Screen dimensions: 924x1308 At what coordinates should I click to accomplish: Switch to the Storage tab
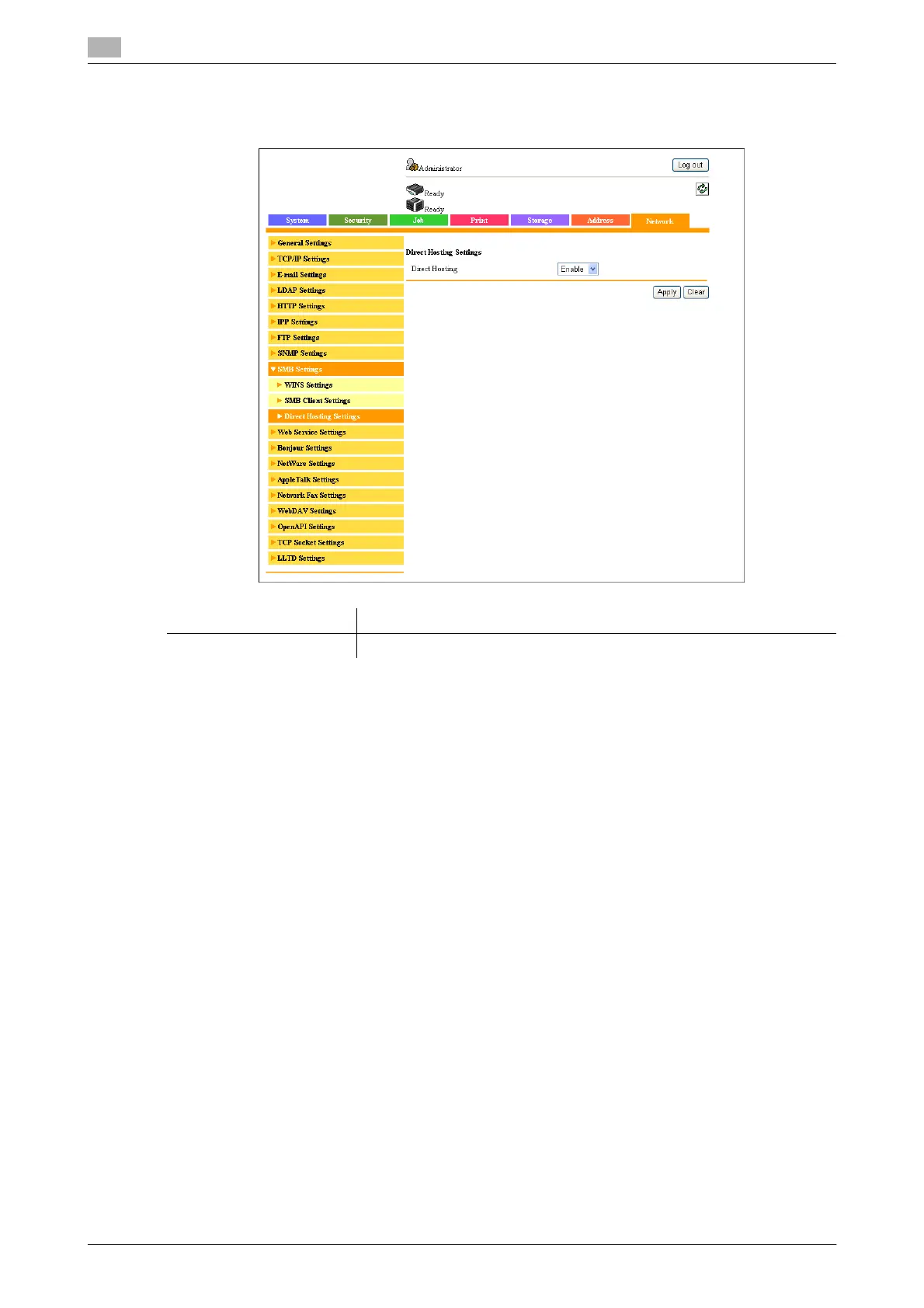[x=540, y=221]
